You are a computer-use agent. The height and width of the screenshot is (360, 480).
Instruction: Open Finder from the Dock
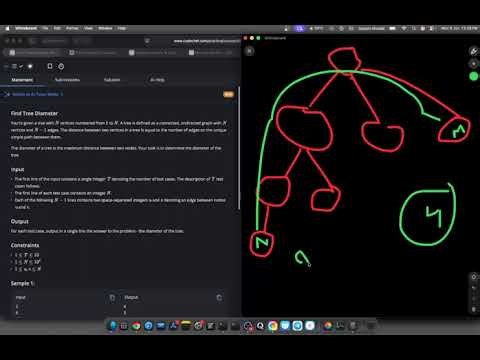coord(112,326)
